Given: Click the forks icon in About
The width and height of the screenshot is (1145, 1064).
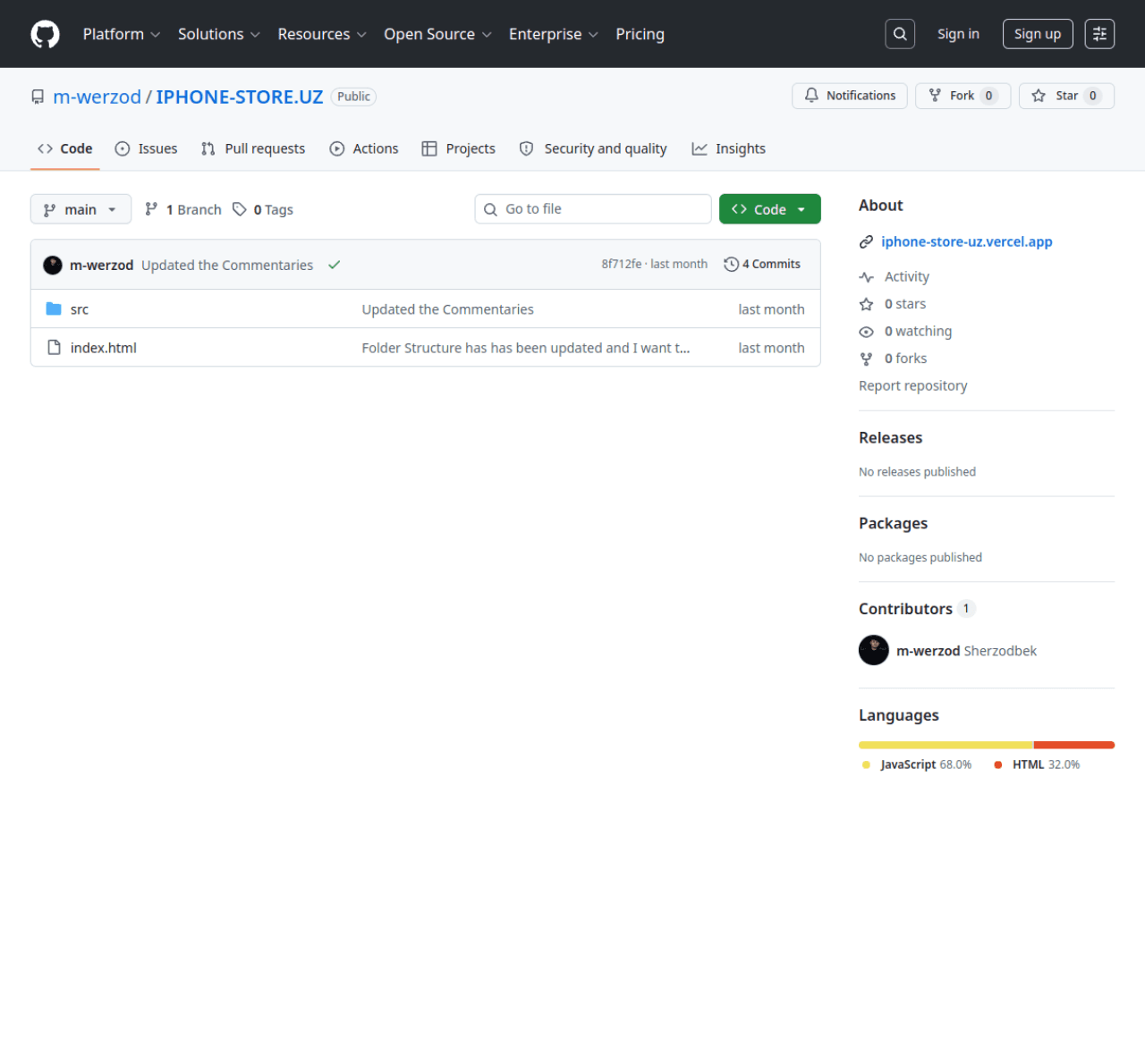Looking at the screenshot, I should tap(866, 359).
